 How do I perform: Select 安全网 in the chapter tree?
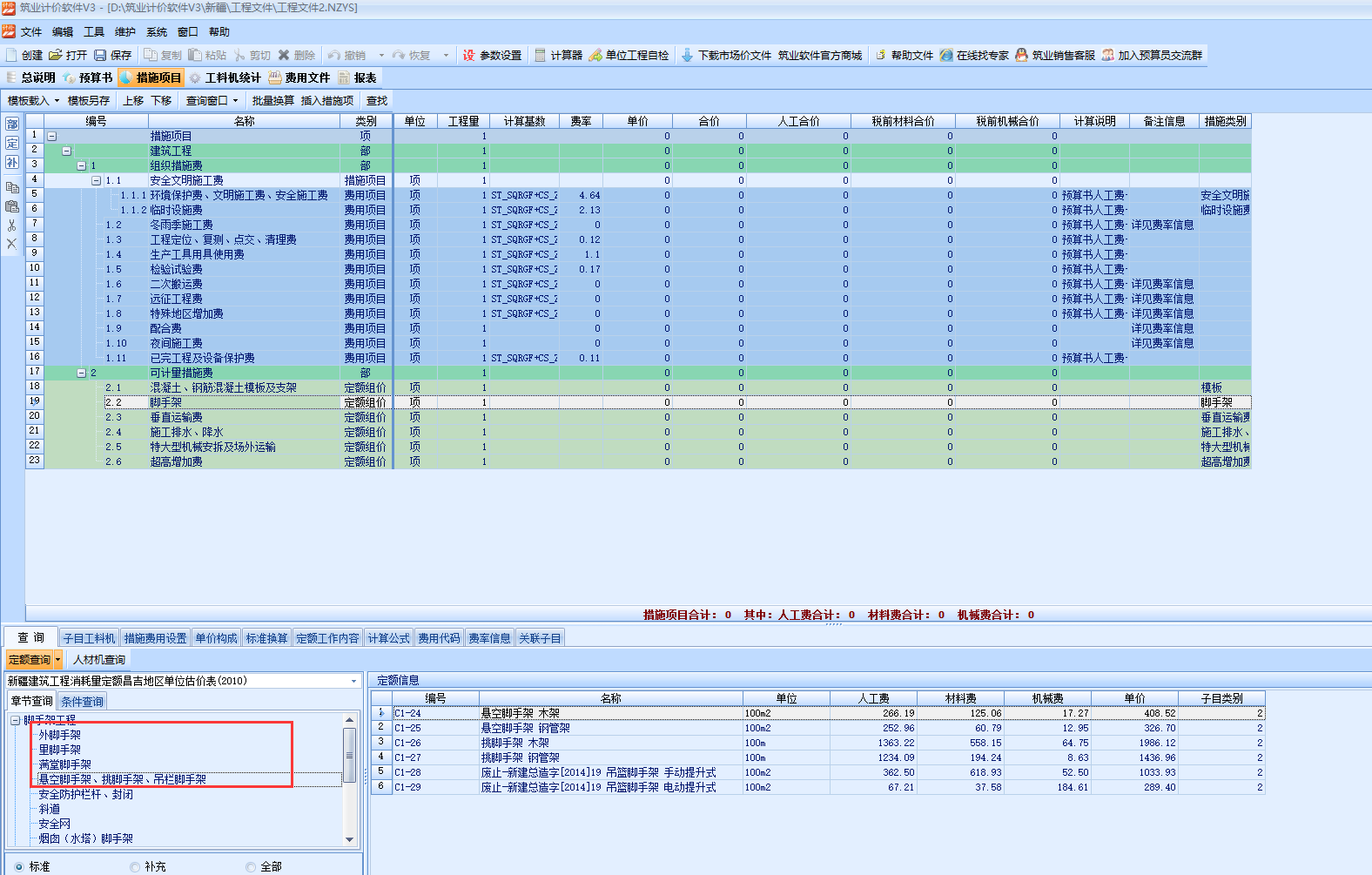54,824
